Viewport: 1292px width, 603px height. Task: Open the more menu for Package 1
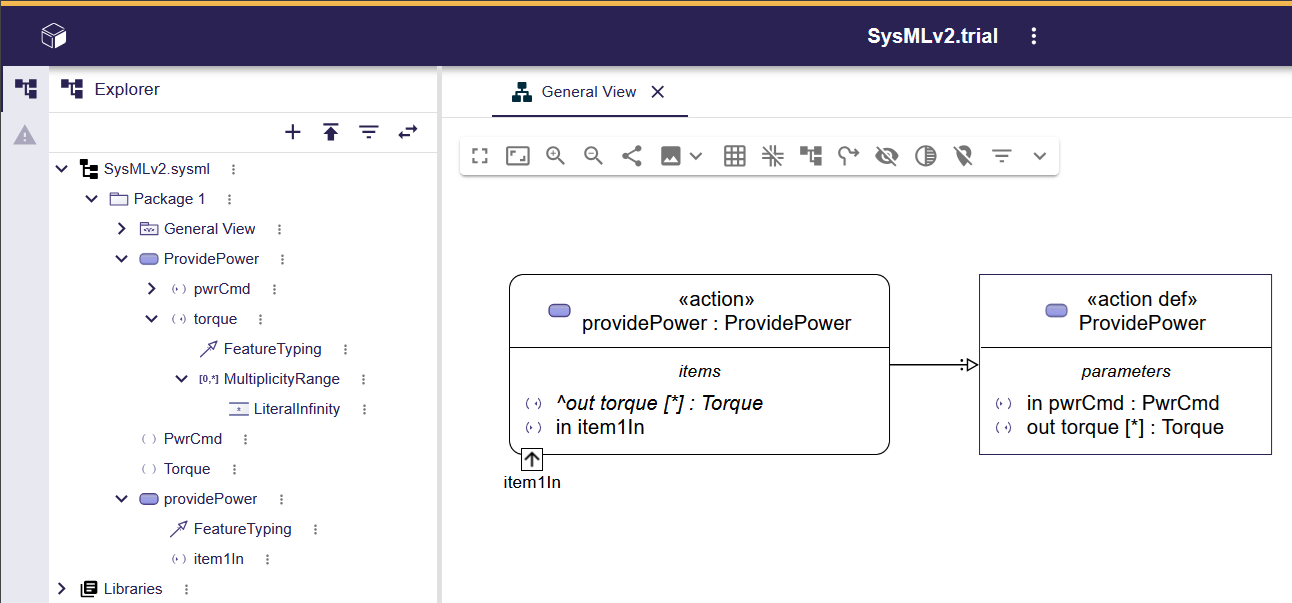coord(229,199)
